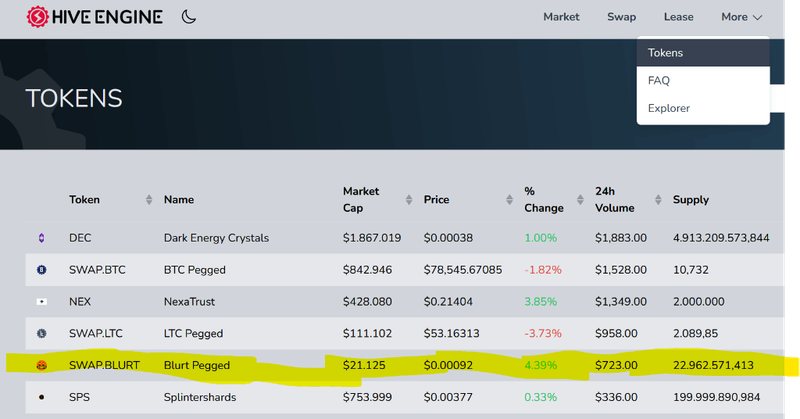Click SPS supply 199.999.890,984
The width and height of the screenshot is (800, 419).
pyautogui.click(x=717, y=397)
